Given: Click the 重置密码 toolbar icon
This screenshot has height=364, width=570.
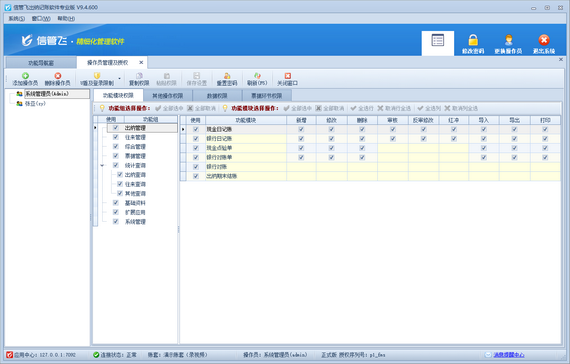Looking at the screenshot, I should pos(227,76).
